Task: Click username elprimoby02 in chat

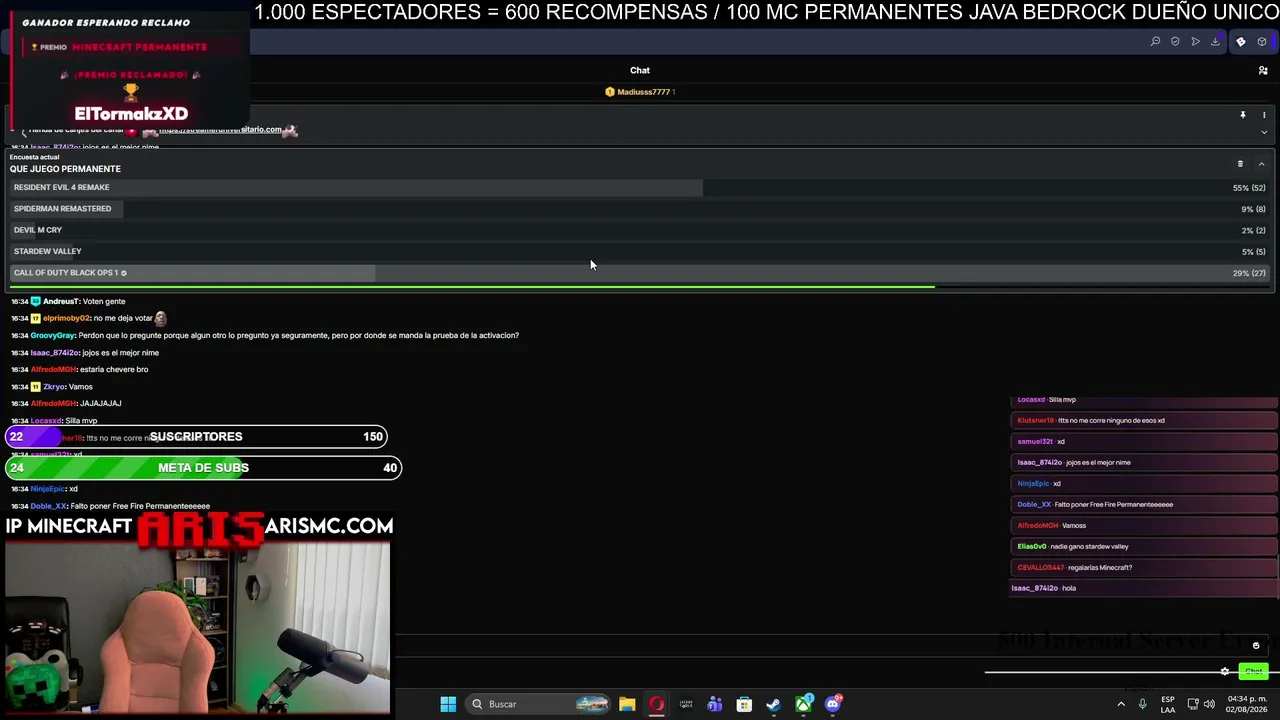Action: point(66,318)
